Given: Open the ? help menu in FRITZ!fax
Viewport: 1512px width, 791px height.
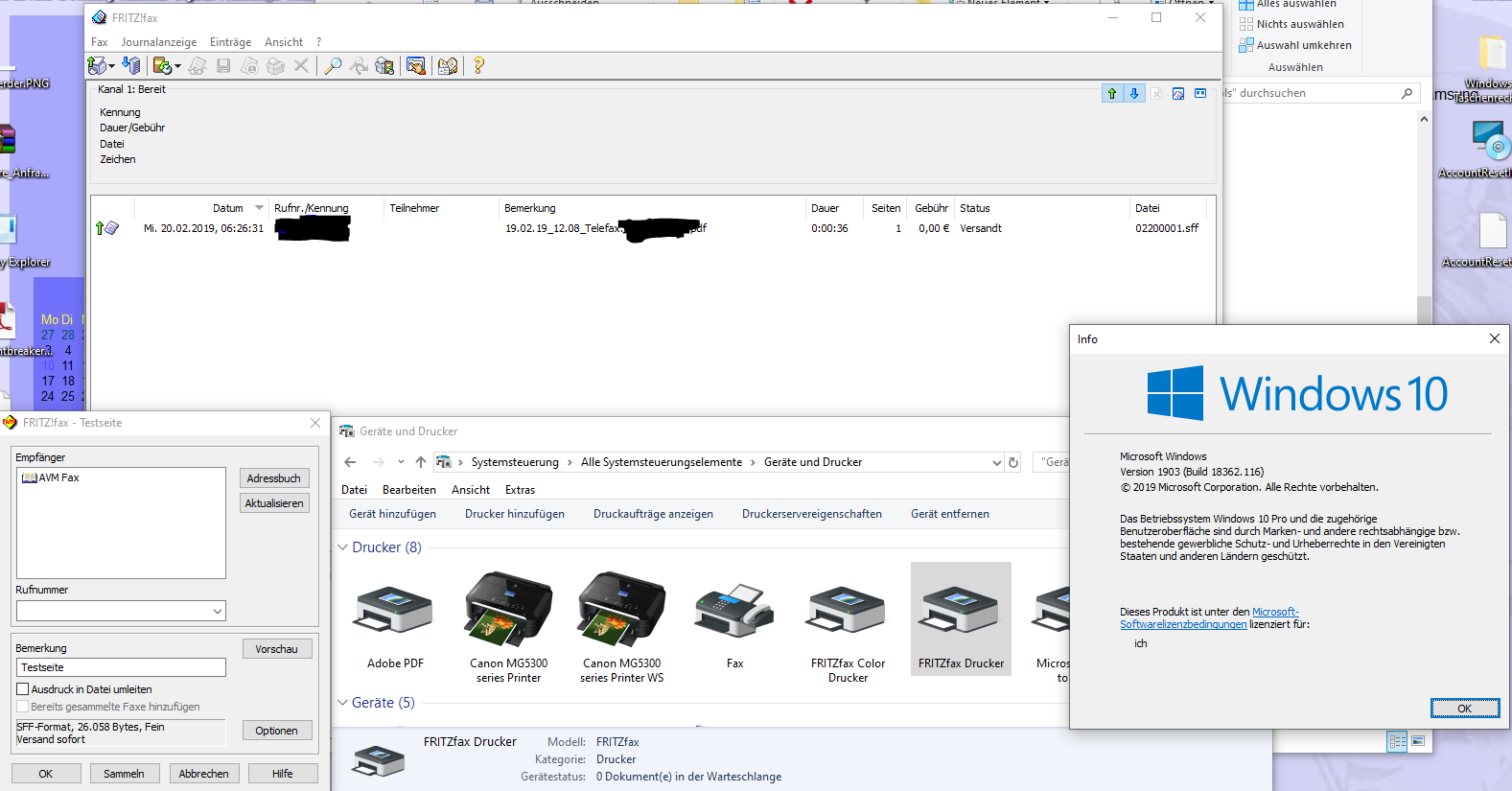Looking at the screenshot, I should pyautogui.click(x=319, y=42).
